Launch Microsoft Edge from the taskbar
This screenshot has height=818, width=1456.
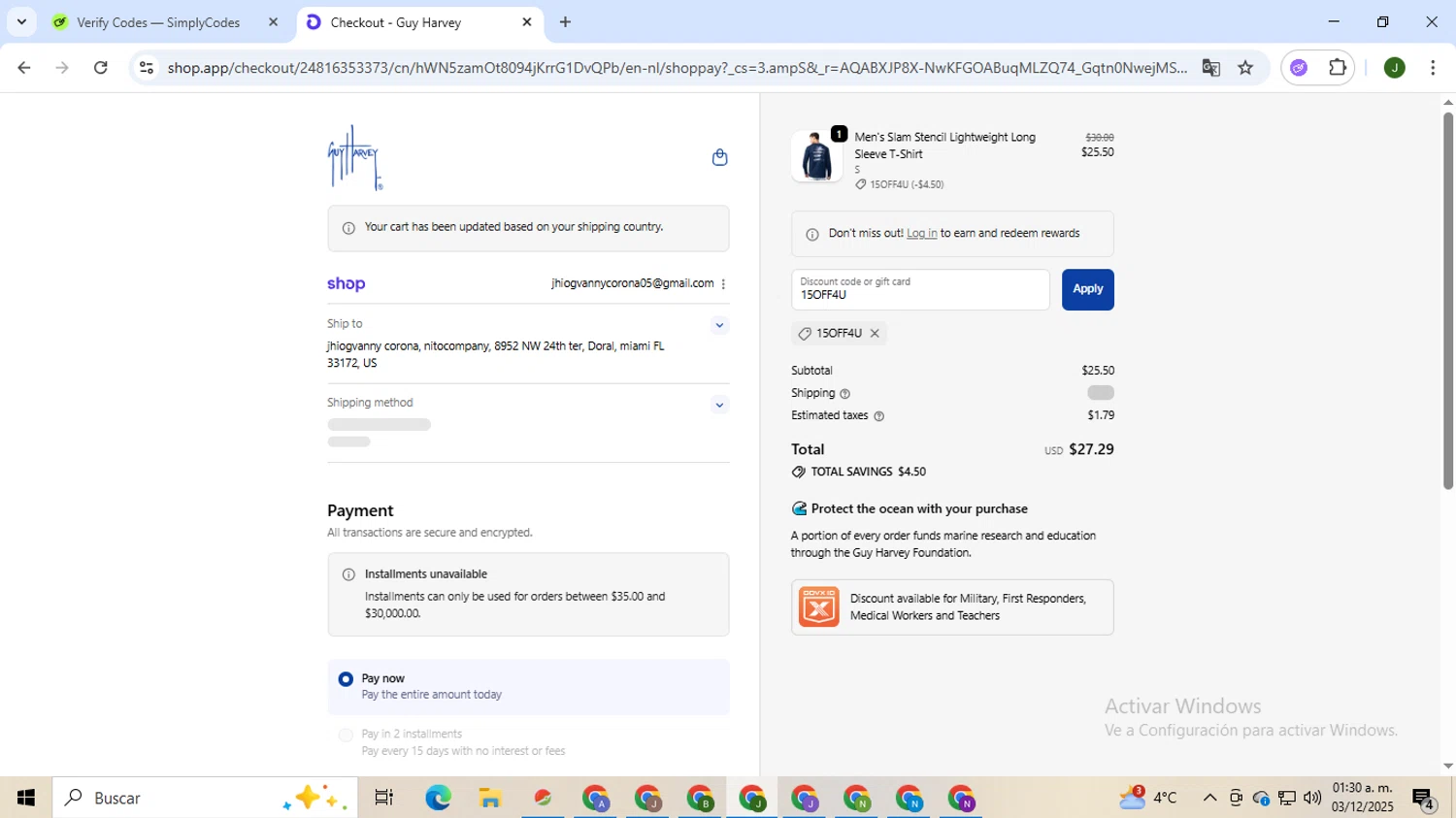(x=438, y=798)
